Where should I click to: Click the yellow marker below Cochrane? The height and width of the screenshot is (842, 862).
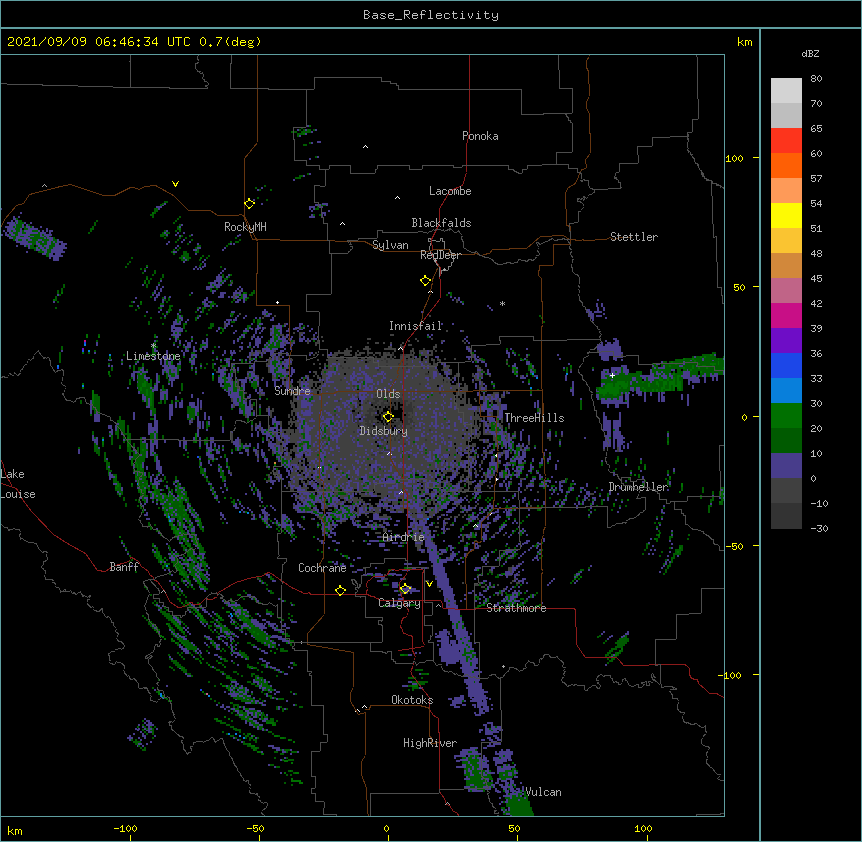click(340, 590)
